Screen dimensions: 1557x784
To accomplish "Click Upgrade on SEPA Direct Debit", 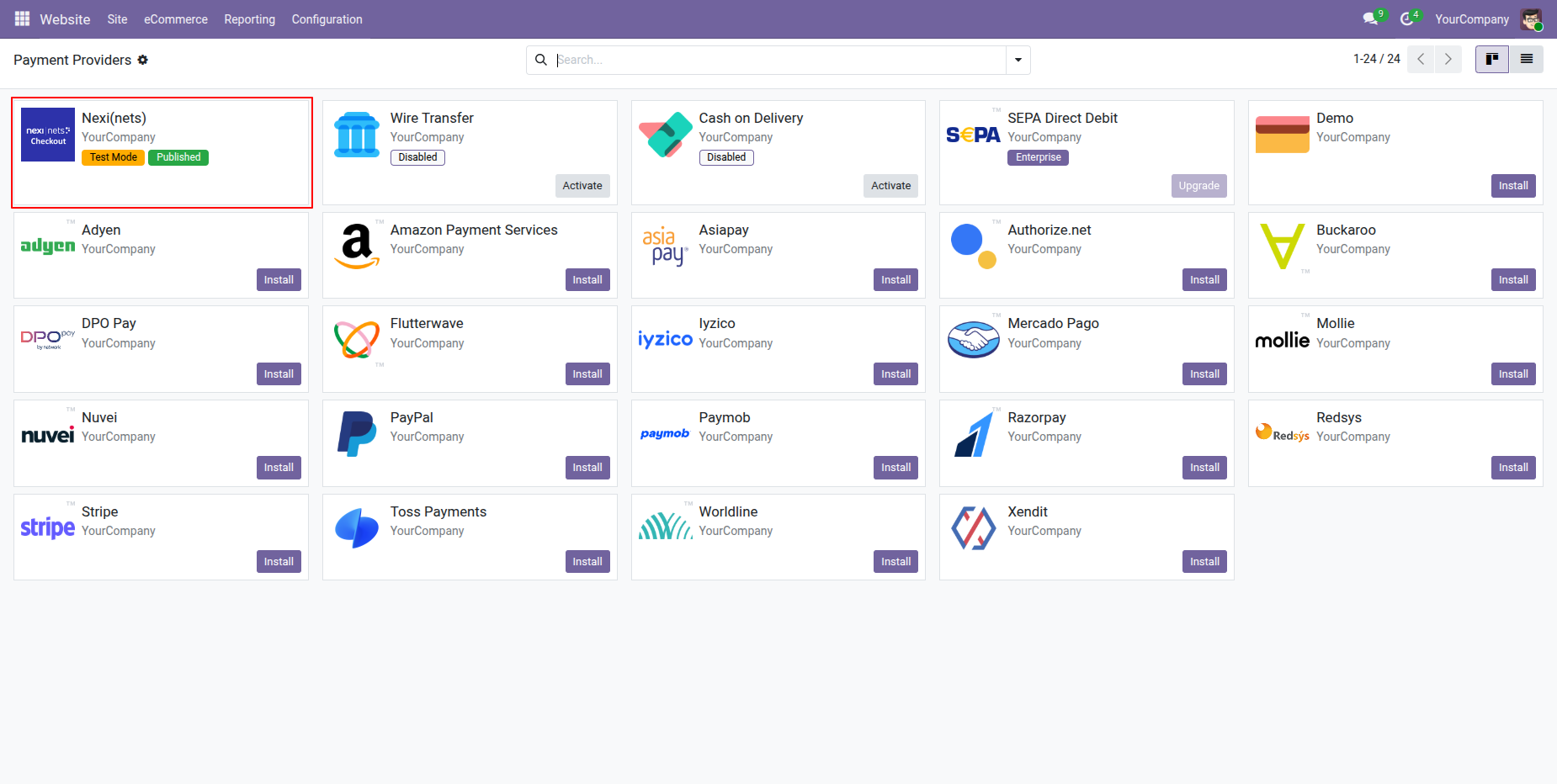I will click(1198, 186).
